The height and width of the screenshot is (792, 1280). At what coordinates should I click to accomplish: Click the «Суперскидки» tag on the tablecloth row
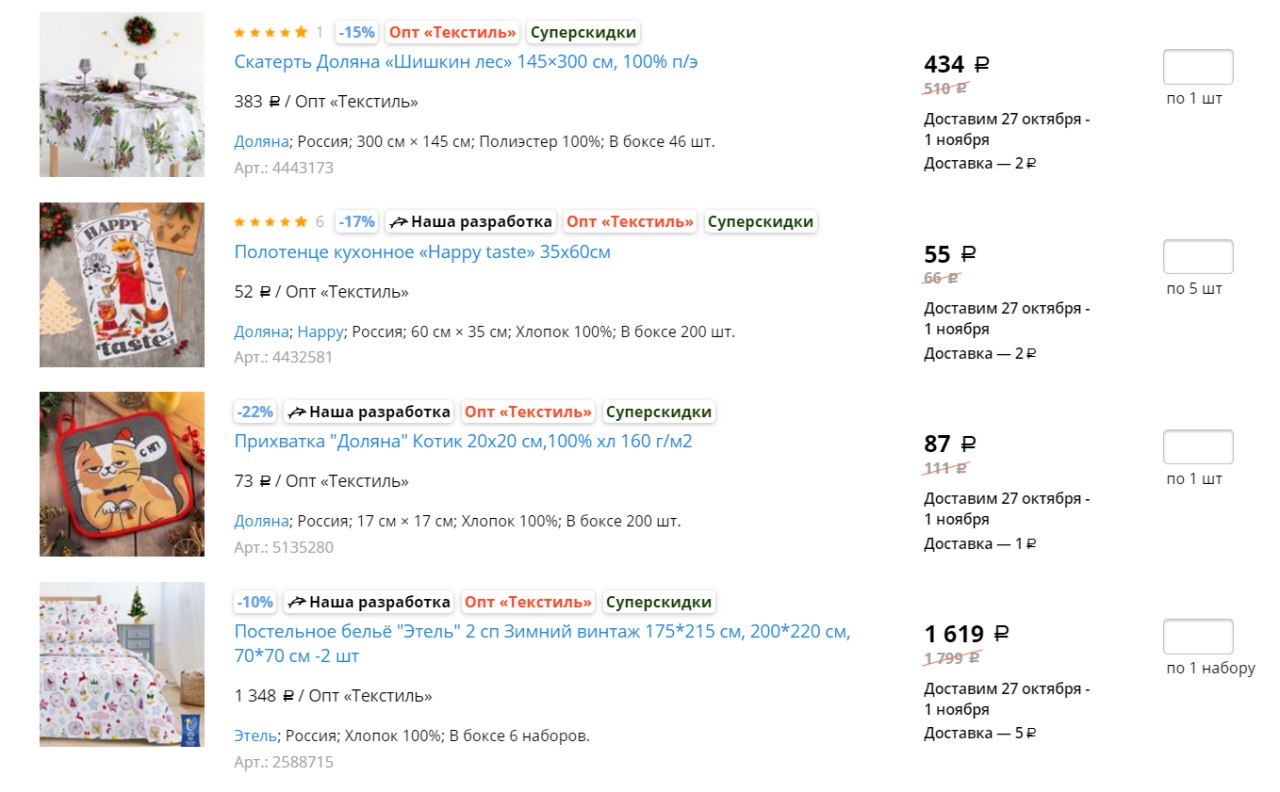tap(583, 32)
